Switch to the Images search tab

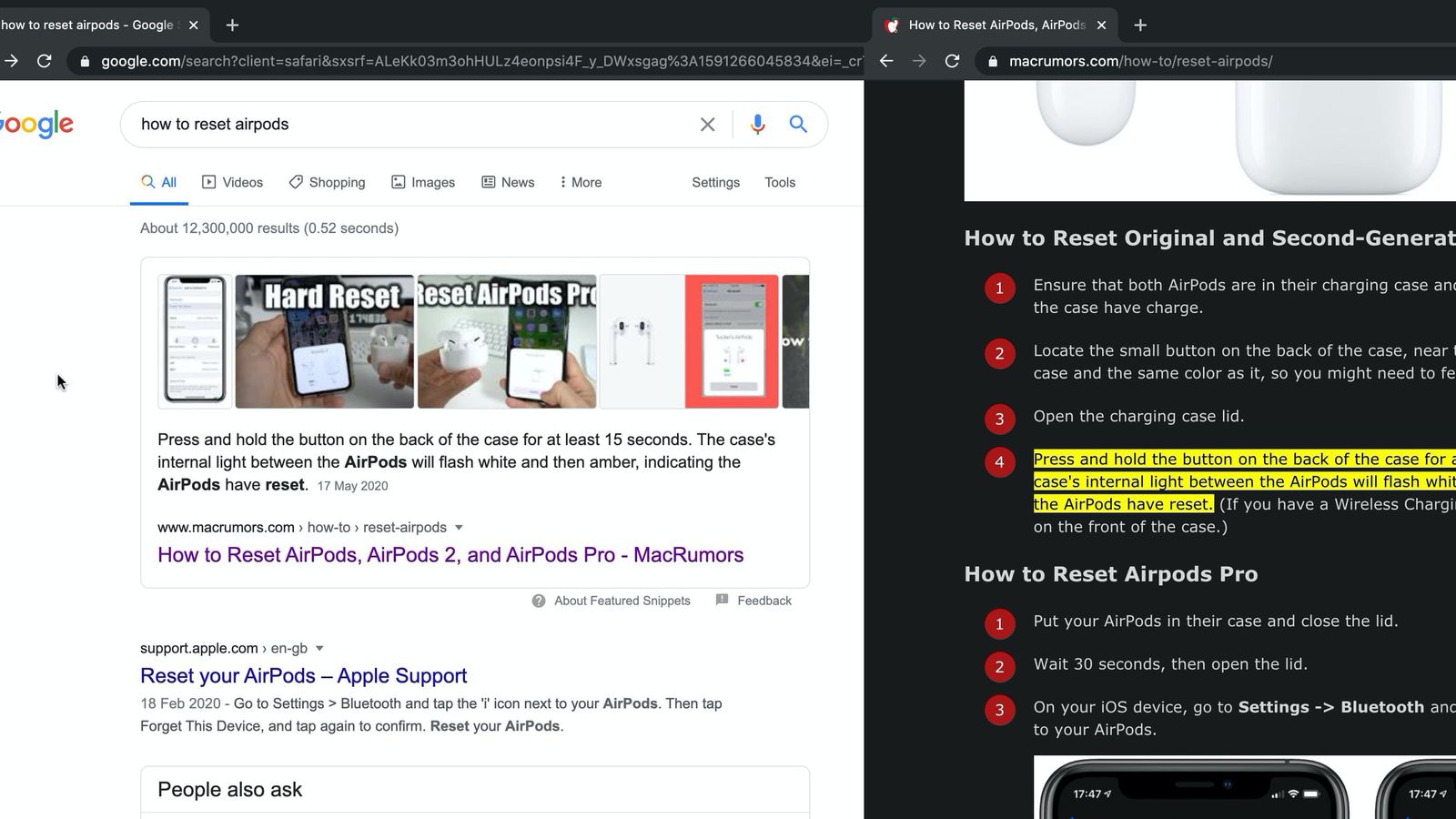coord(423,182)
